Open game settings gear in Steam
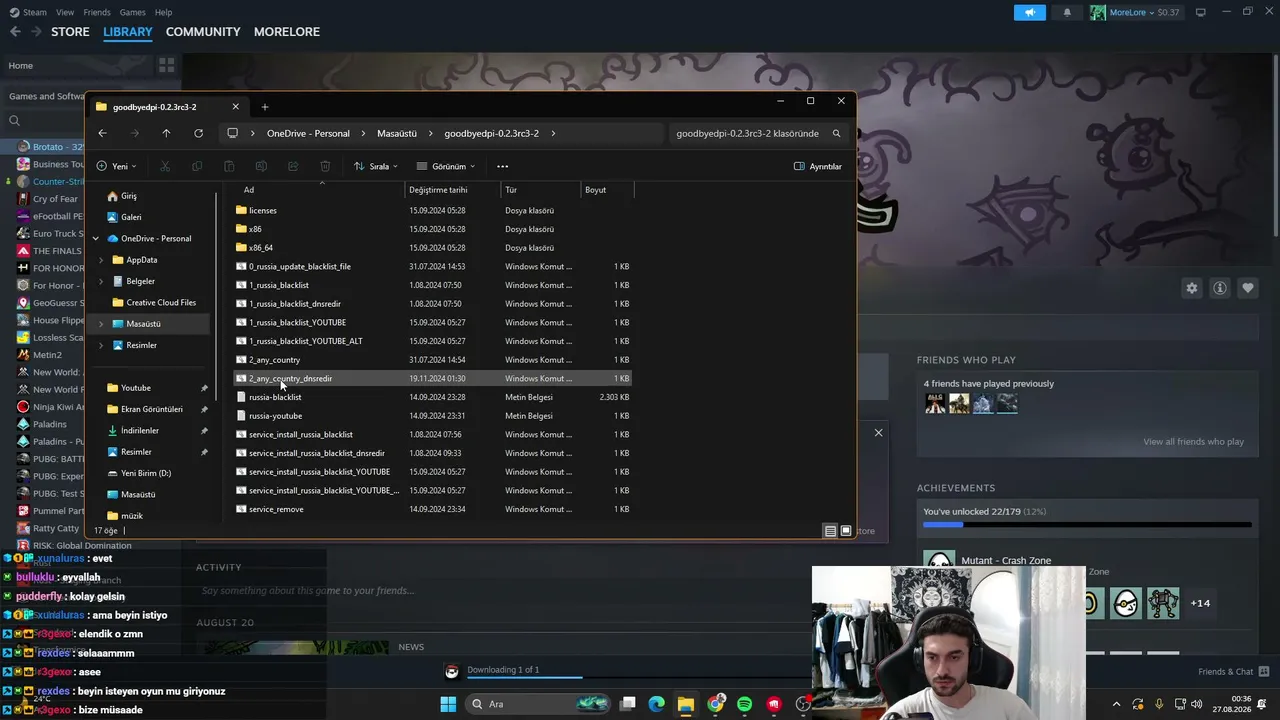The width and height of the screenshot is (1280, 720). pos(1191,288)
